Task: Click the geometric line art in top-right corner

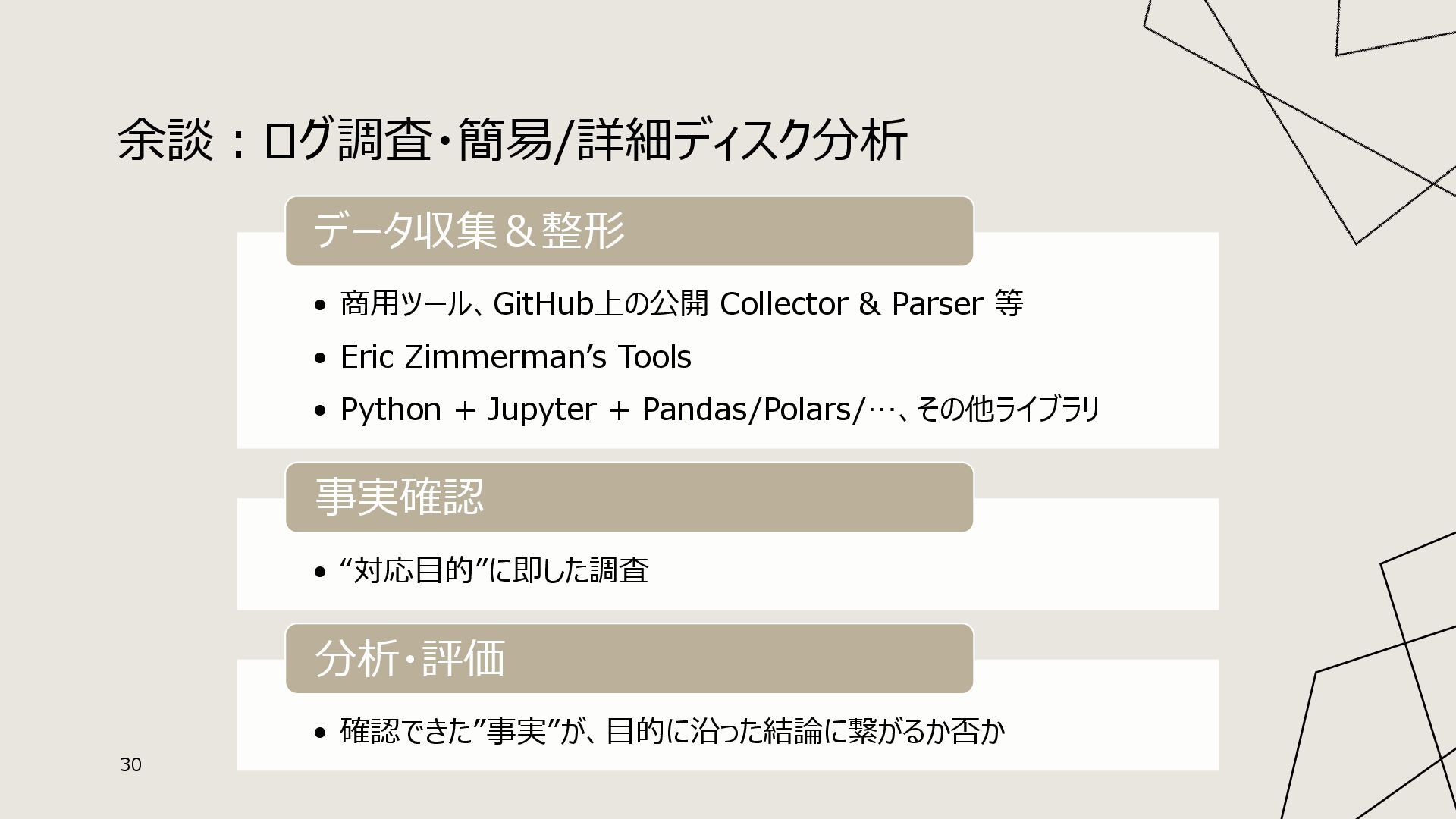Action: click(1300, 121)
